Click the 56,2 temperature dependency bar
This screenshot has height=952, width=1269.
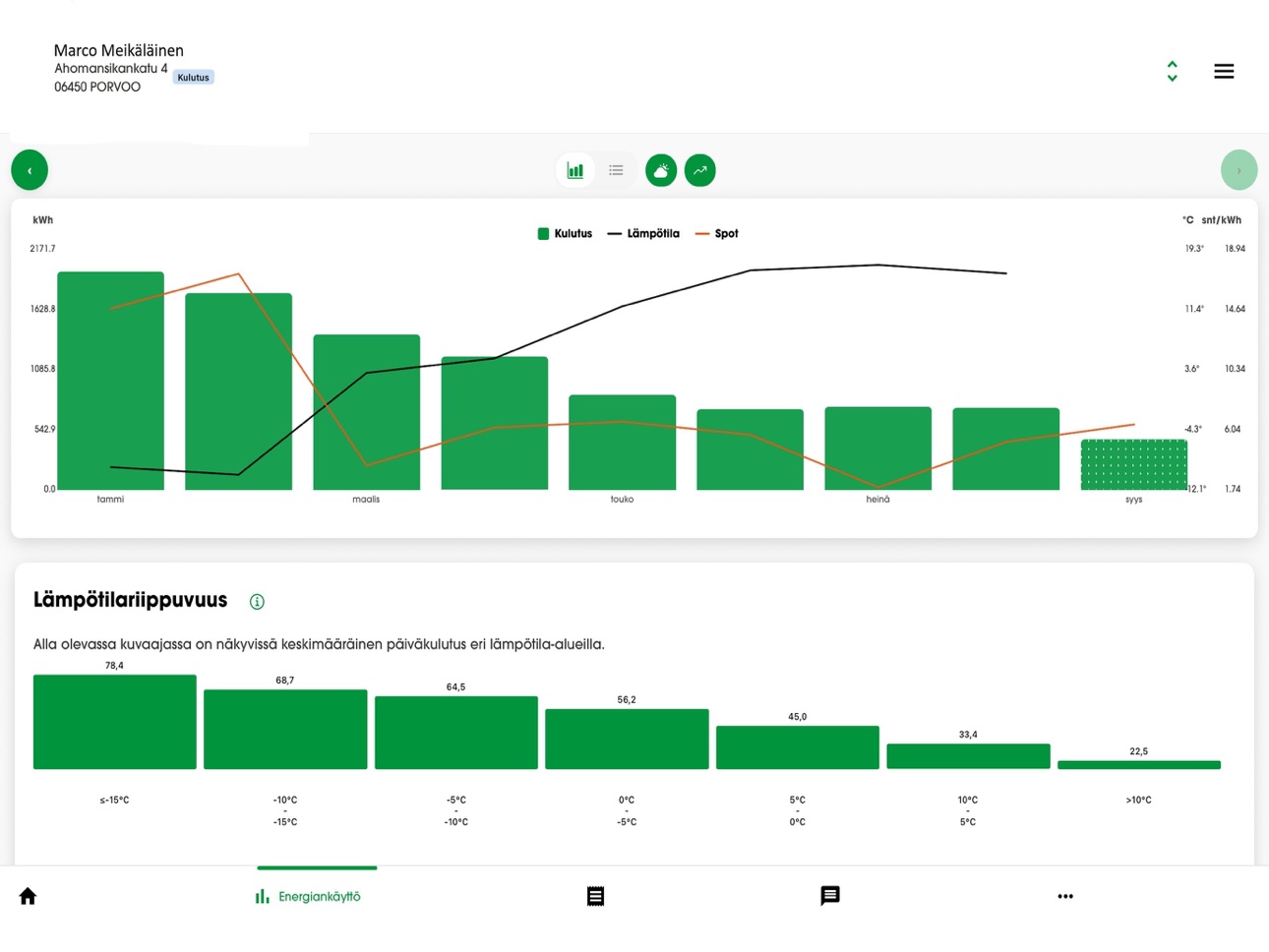tap(627, 739)
